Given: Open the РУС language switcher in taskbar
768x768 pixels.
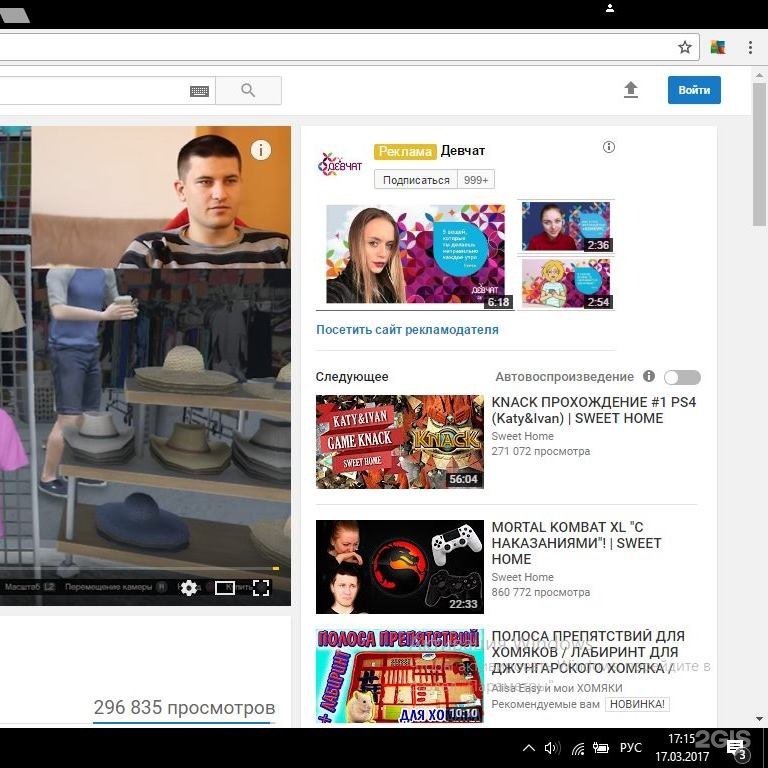Looking at the screenshot, I should [630, 748].
